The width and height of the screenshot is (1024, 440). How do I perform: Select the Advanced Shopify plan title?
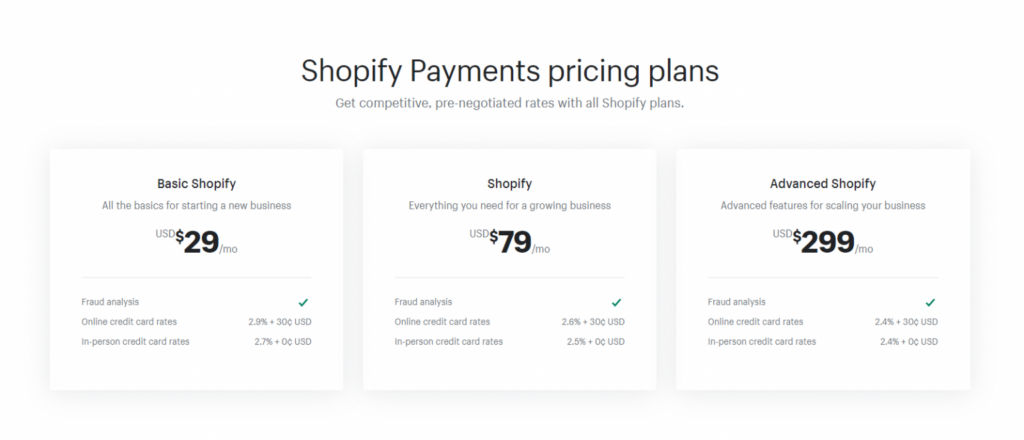(823, 183)
